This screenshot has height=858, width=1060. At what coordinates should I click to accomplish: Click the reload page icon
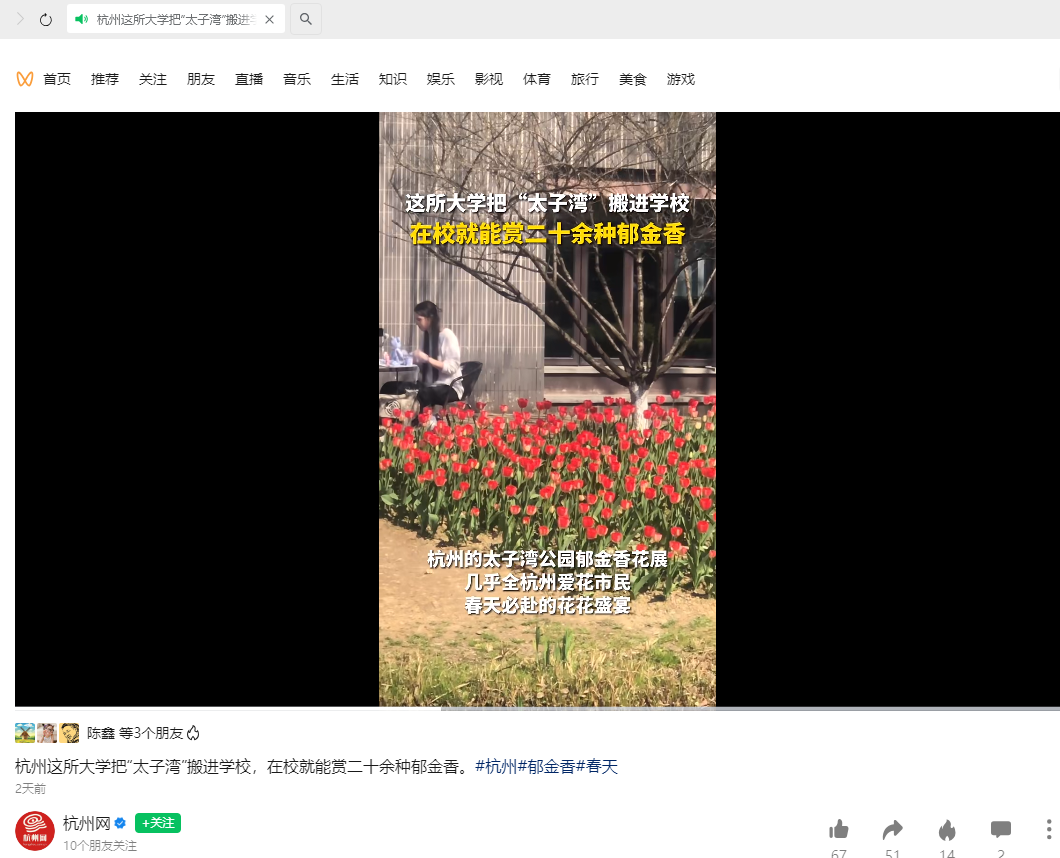click(x=45, y=20)
